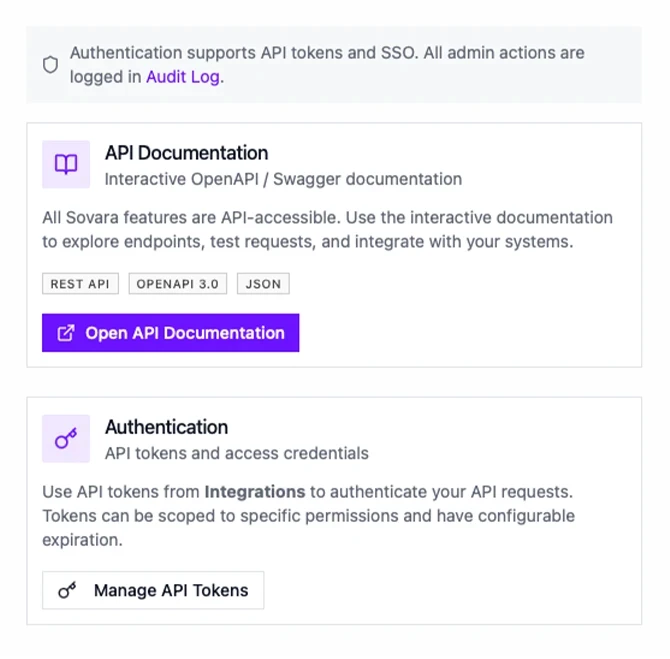This screenshot has height=659, width=670.
Task: Click the shield icon in the info banner
Action: [50, 65]
